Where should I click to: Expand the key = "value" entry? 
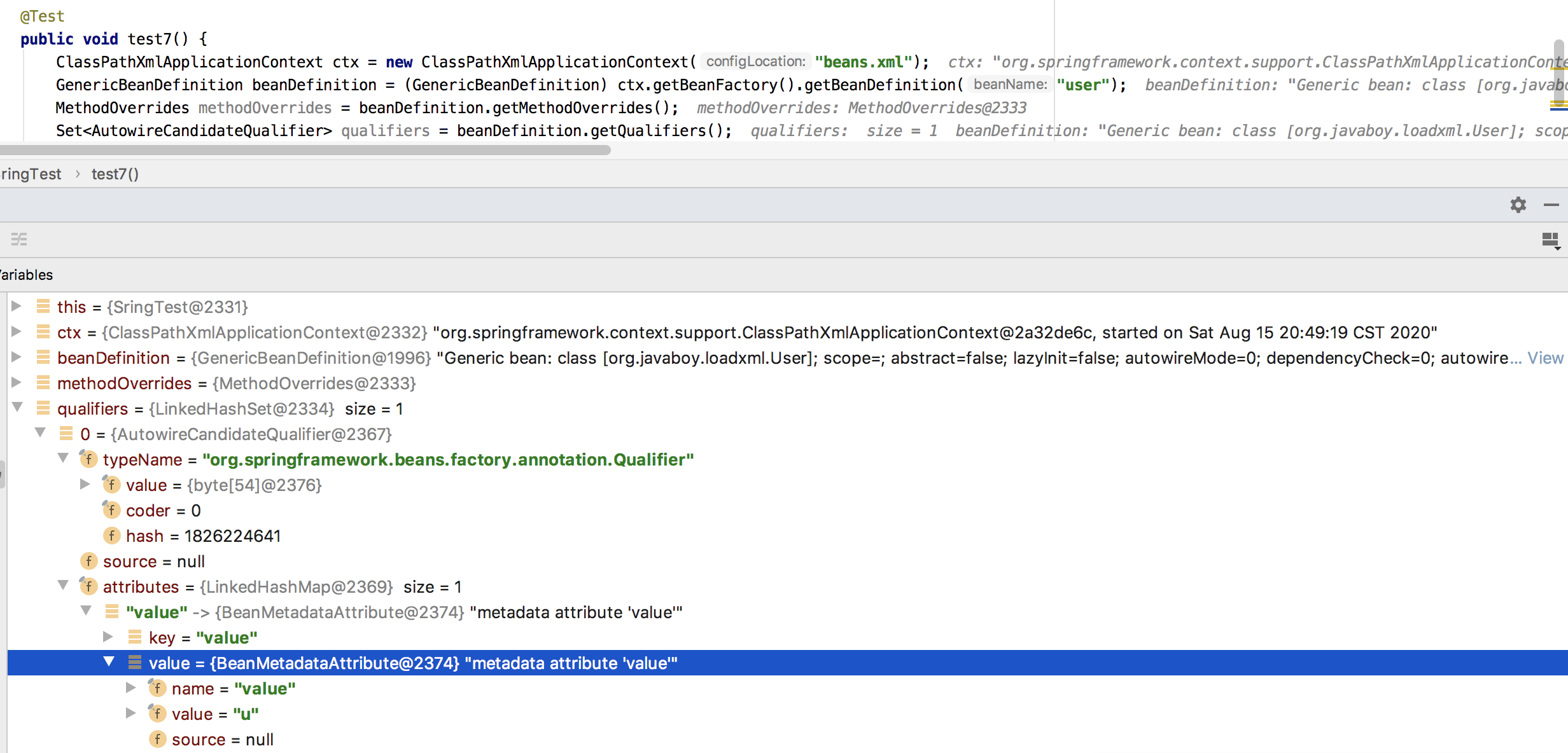pyautogui.click(x=108, y=637)
